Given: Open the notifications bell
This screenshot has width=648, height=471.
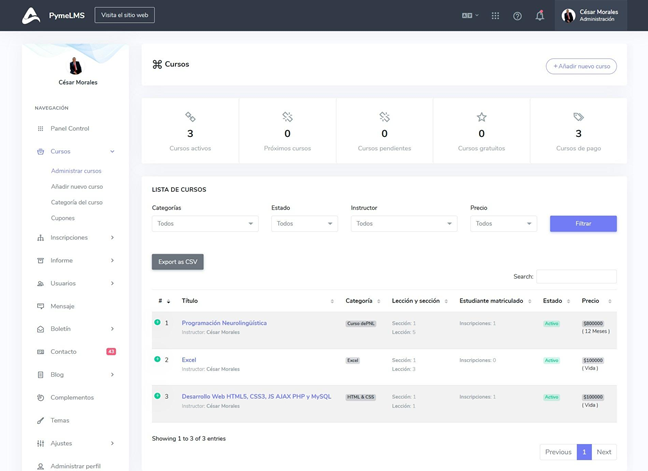Looking at the screenshot, I should point(539,16).
